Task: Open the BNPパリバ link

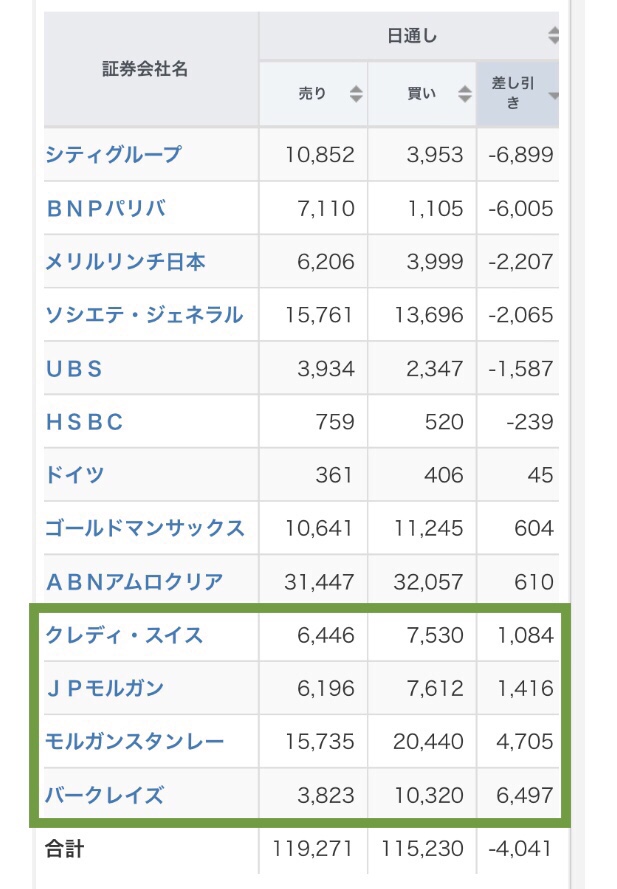Action: 106,208
